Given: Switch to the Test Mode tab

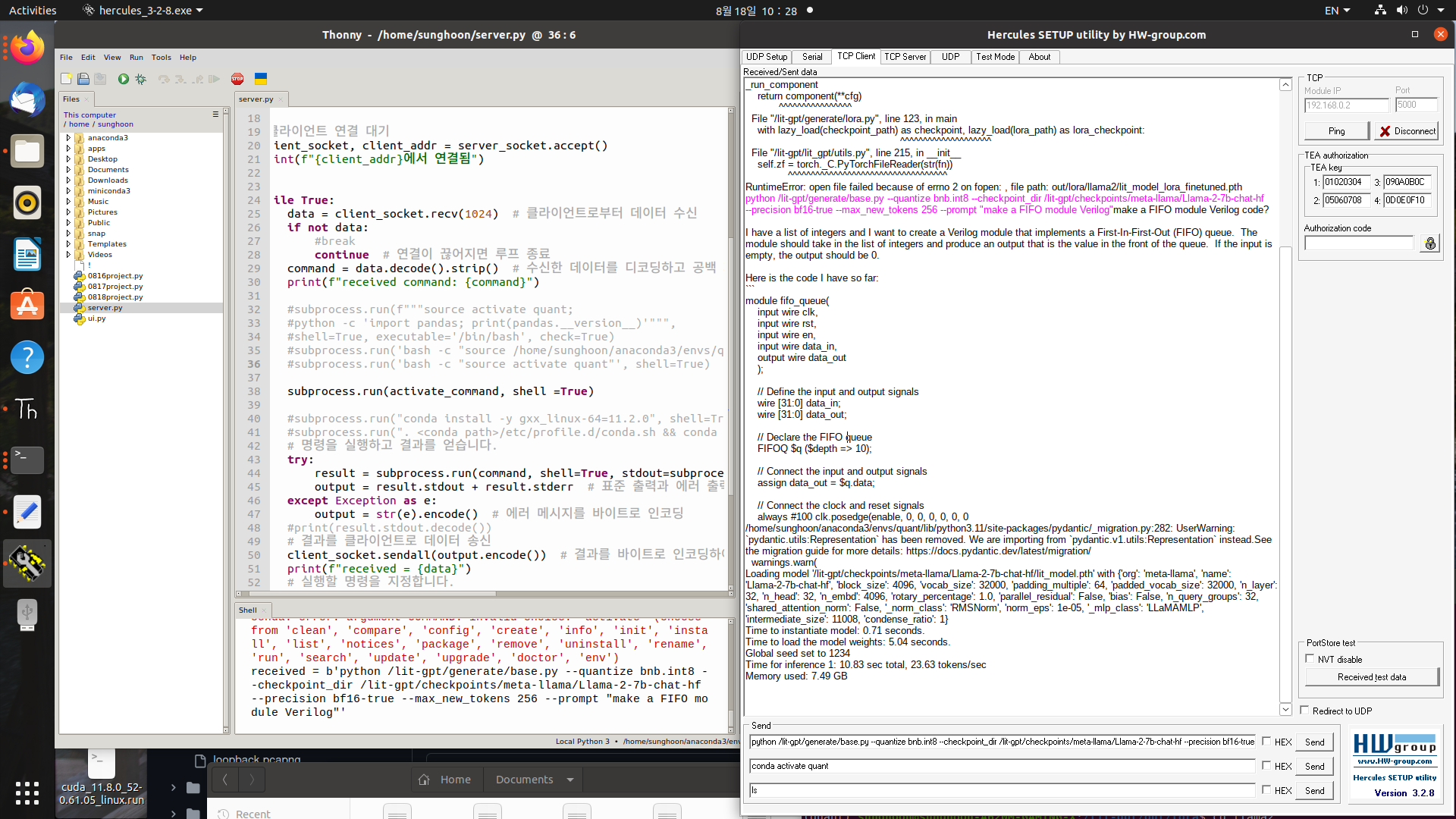Looking at the screenshot, I should click(x=995, y=57).
